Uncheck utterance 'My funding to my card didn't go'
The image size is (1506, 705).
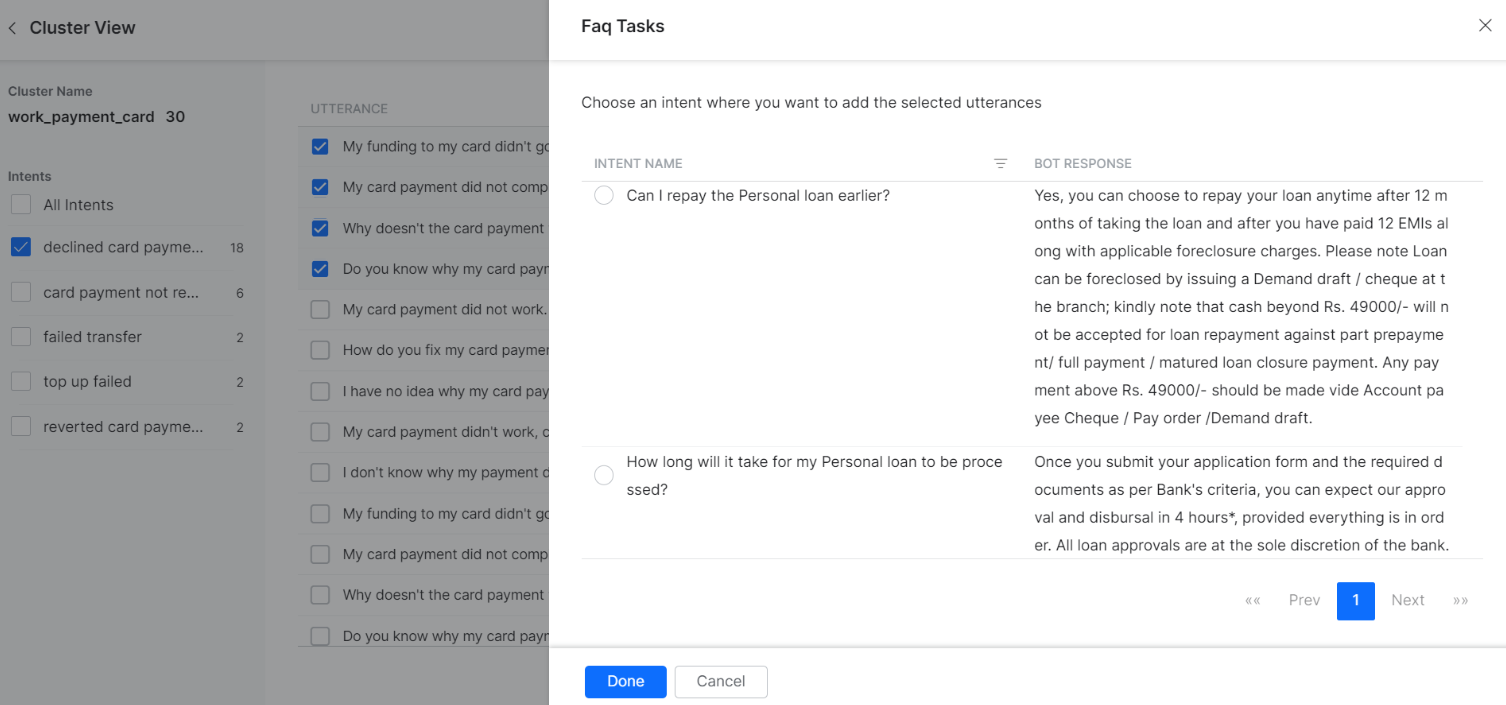point(320,146)
